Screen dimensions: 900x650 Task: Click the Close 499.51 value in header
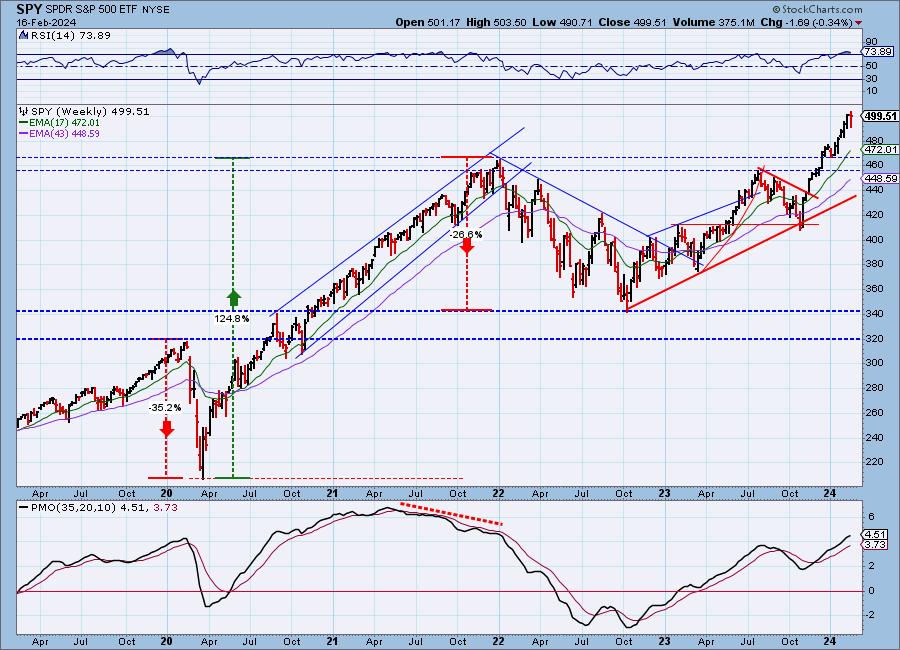(633, 22)
